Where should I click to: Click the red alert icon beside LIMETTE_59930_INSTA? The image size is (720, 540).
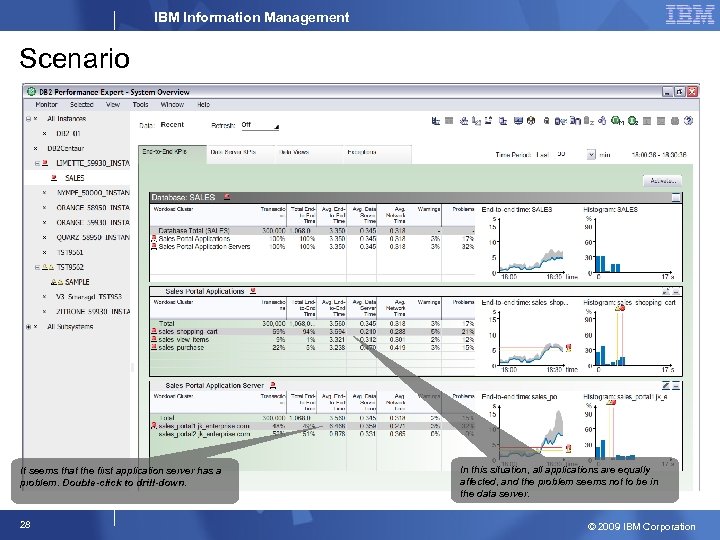pyautogui.click(x=45, y=163)
